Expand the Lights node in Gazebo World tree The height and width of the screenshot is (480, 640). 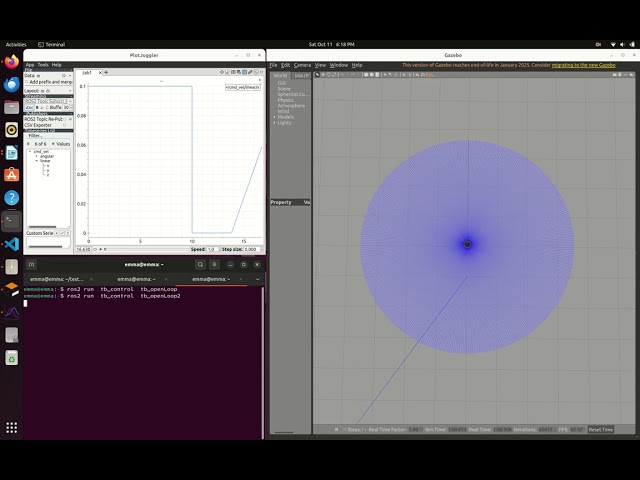tap(275, 123)
